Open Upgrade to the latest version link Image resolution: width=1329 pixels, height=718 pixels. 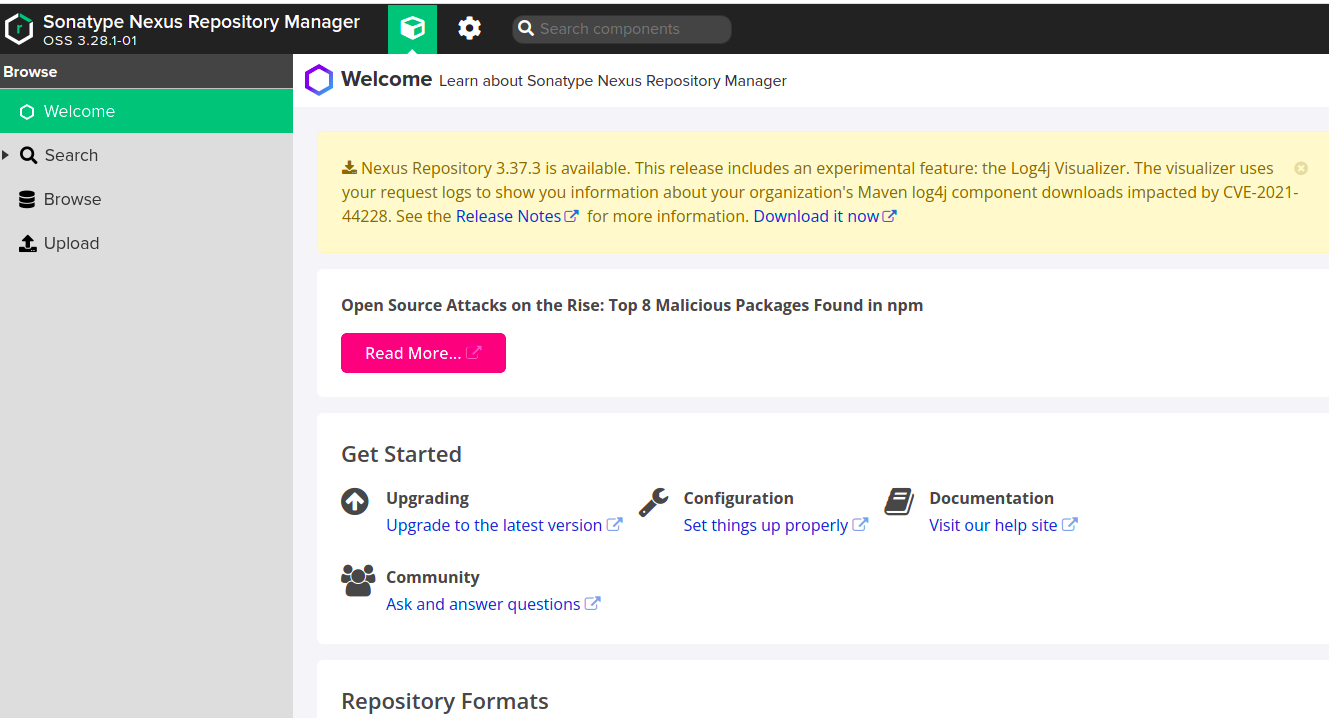497,524
